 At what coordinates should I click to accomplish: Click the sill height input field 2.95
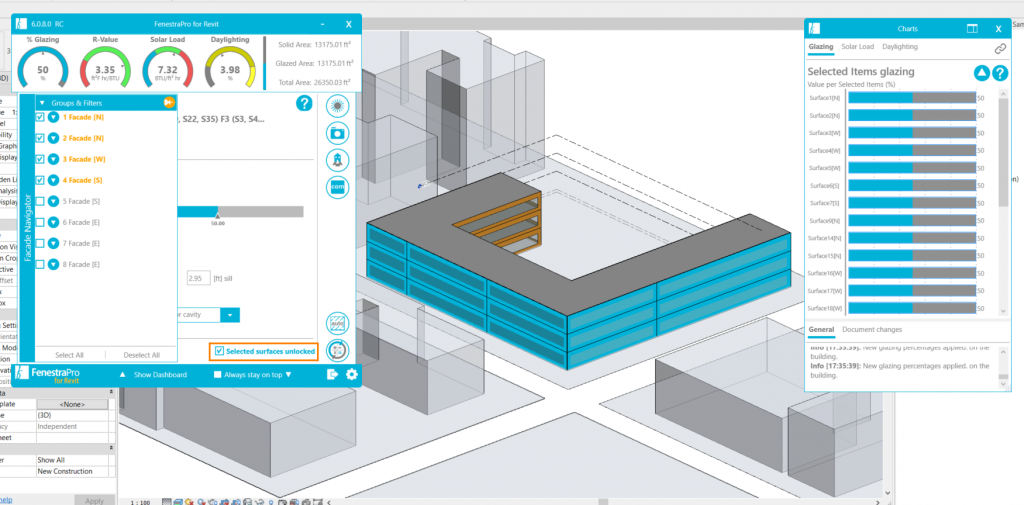198,278
